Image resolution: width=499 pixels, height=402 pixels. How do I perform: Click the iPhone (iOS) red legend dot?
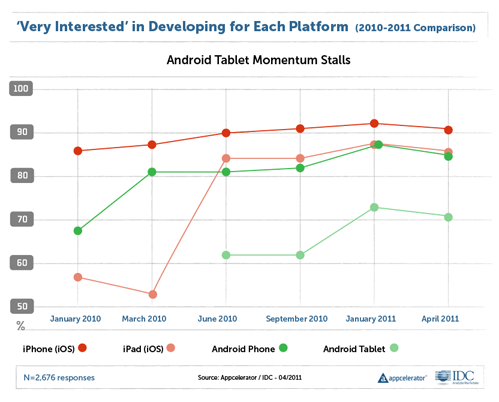(82, 348)
